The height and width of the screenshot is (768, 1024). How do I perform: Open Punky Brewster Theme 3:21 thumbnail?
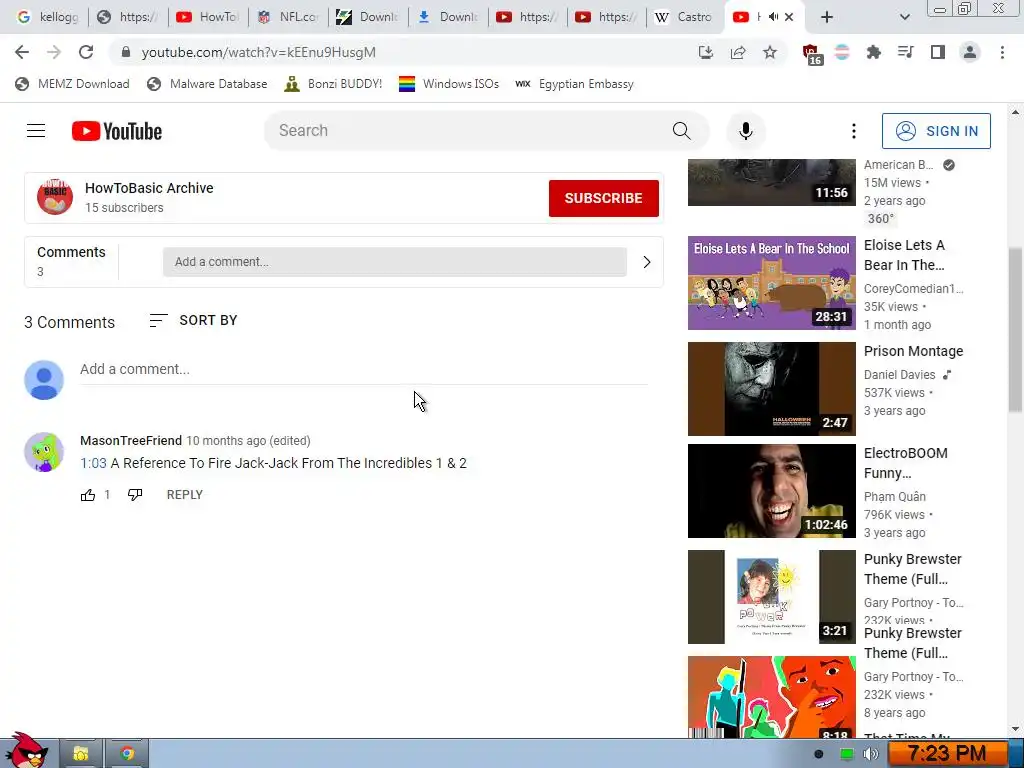[x=771, y=597]
